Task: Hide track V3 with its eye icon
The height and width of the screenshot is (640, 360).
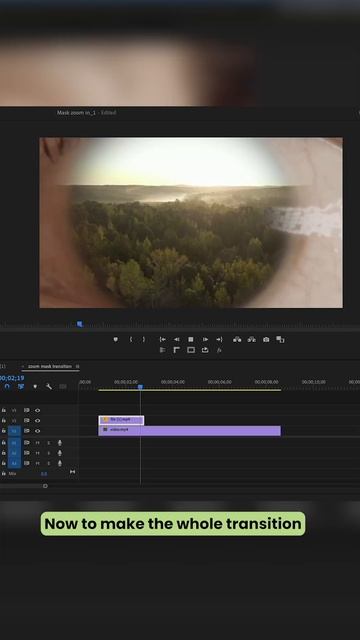Action: point(38,410)
